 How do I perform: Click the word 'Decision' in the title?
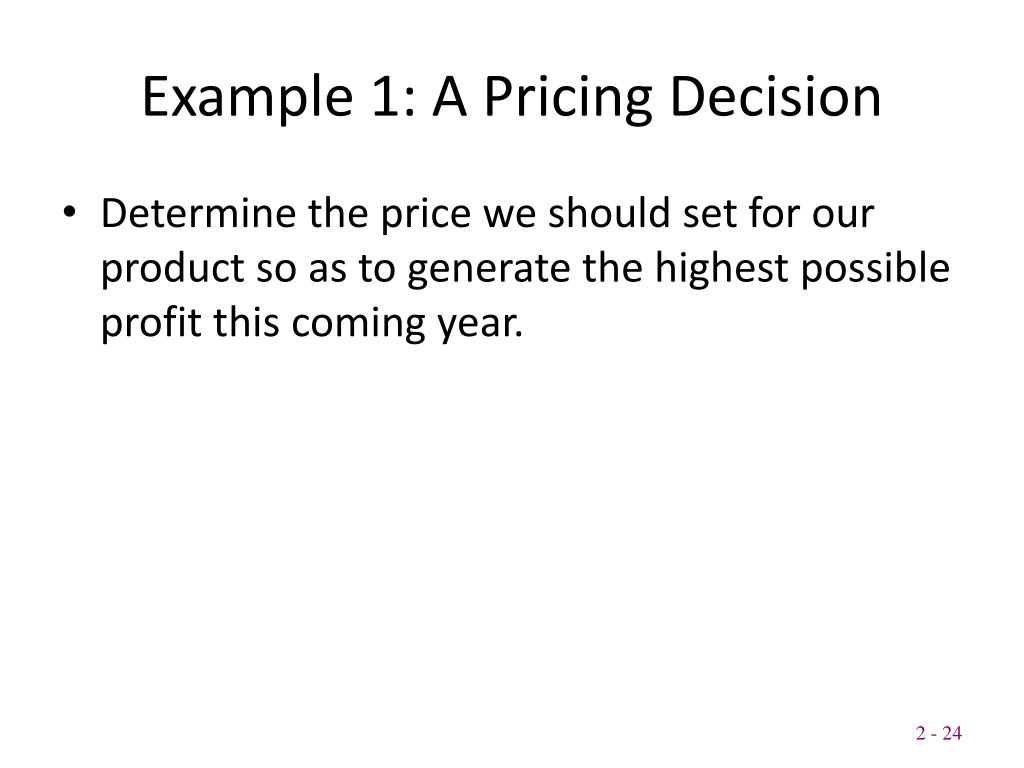point(776,97)
